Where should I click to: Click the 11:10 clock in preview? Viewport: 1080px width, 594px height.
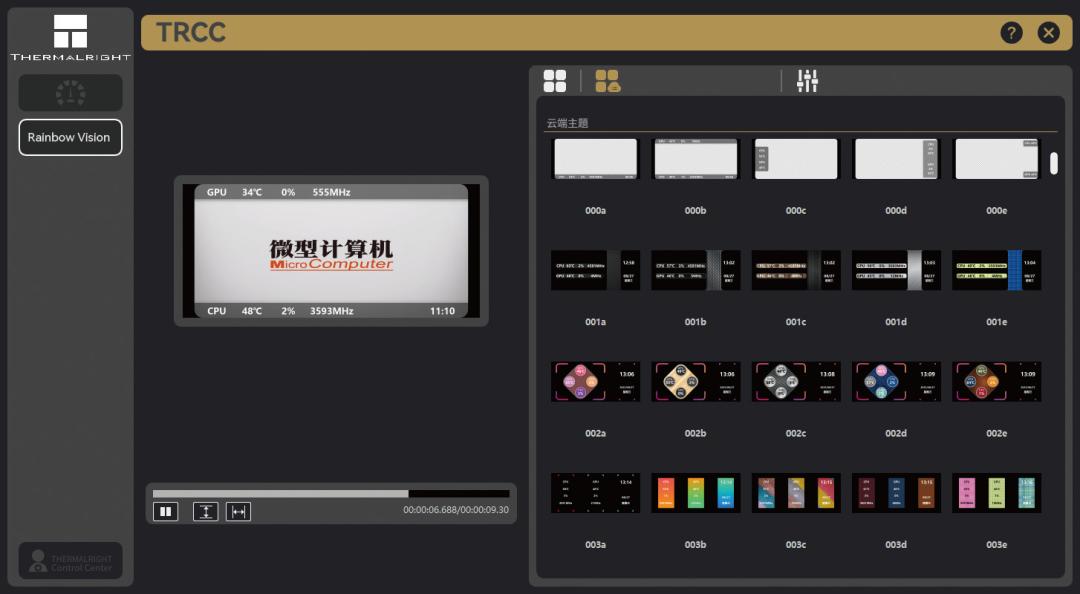click(x=442, y=311)
